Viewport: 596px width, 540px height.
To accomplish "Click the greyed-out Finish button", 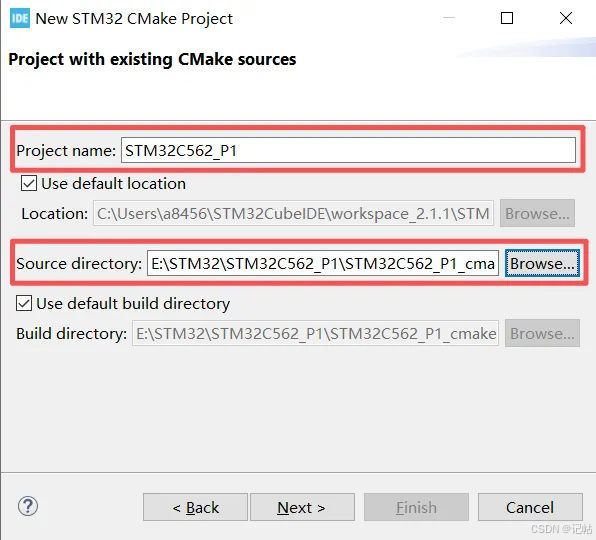I will 416,507.
